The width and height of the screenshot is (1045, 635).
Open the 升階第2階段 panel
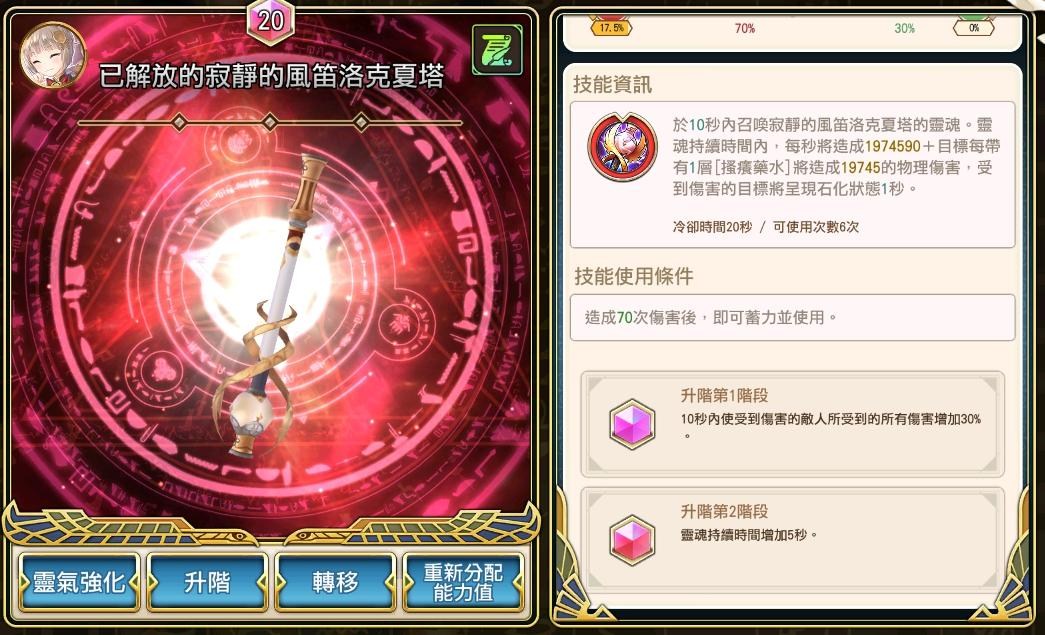coord(792,540)
